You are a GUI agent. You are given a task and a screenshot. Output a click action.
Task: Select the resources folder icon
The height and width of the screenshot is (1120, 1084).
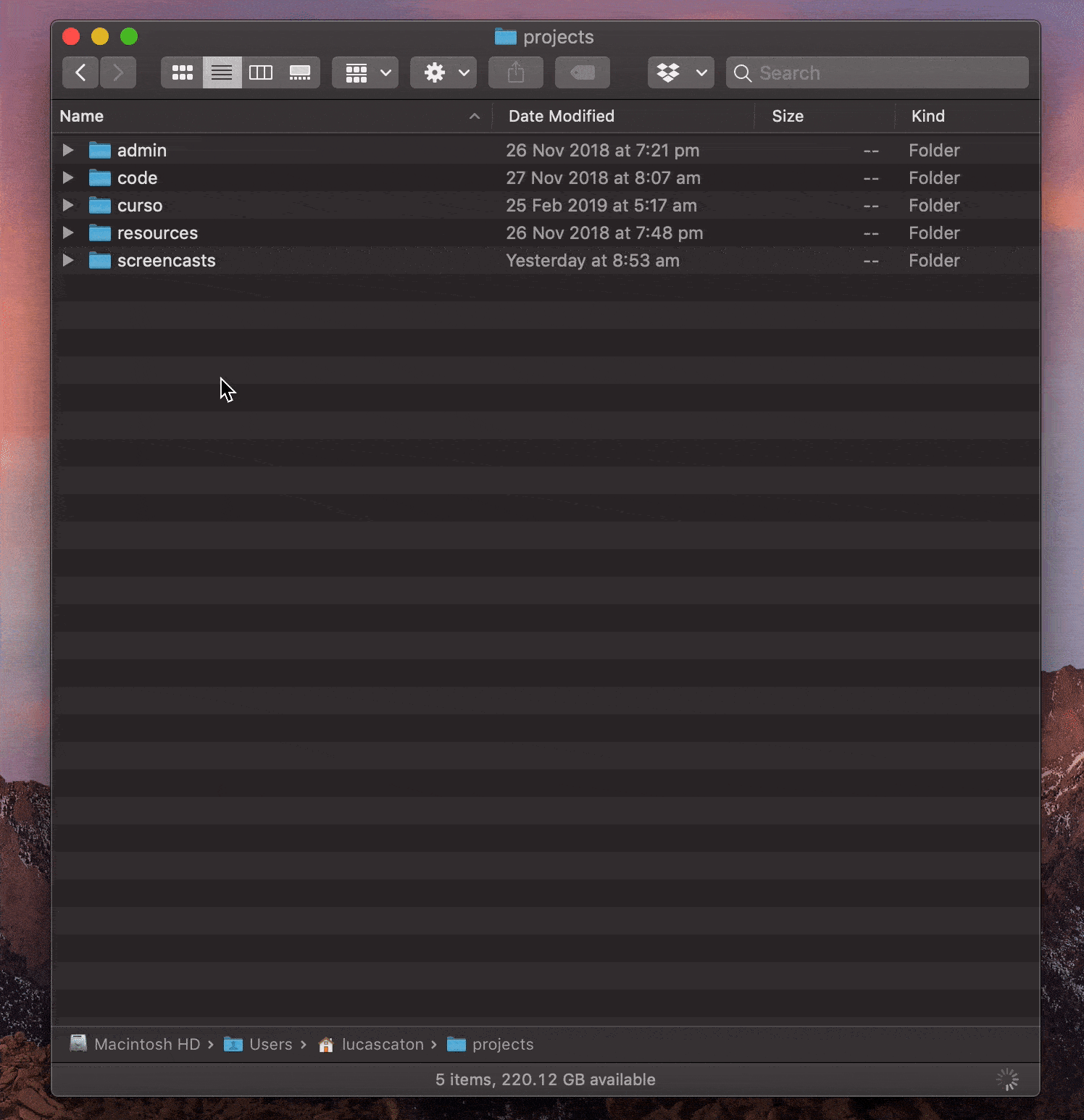(x=100, y=233)
